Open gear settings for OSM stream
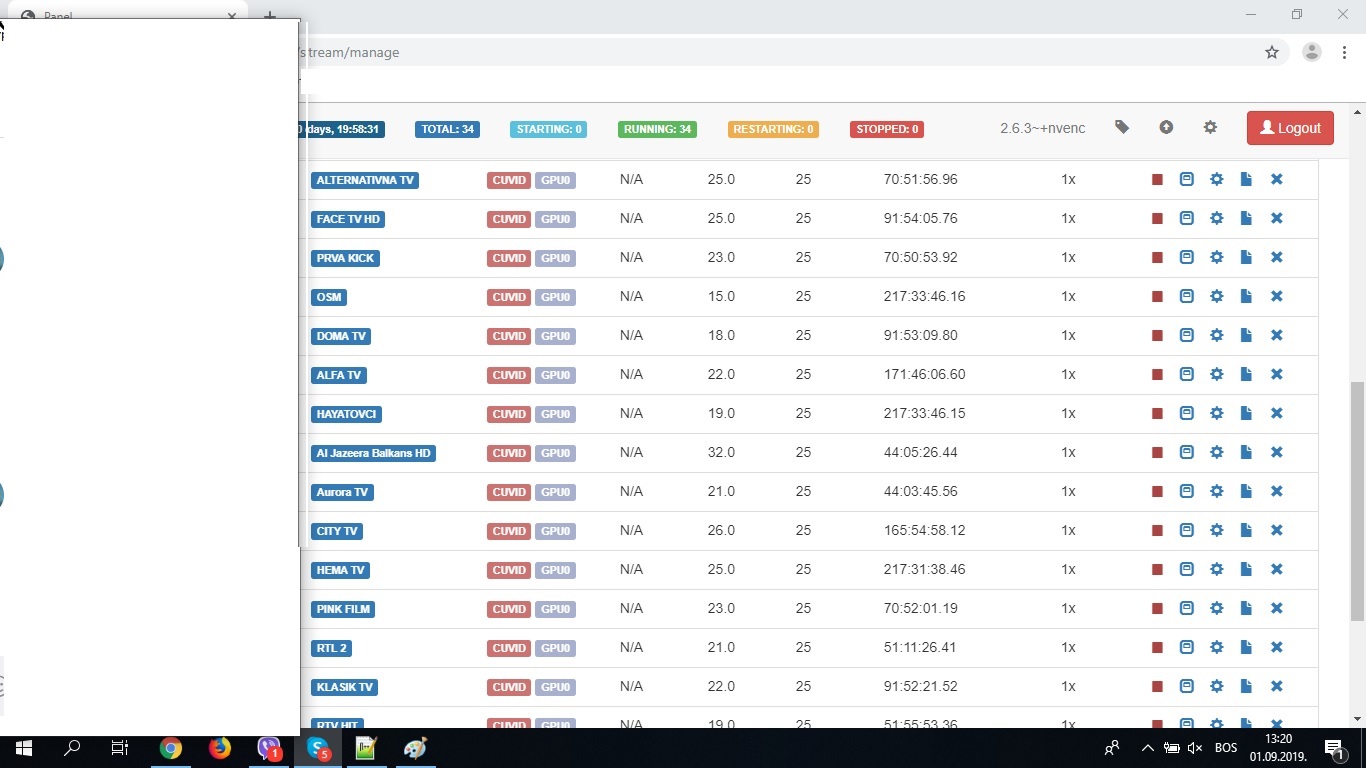Viewport: 1366px width, 768px height. coord(1216,296)
